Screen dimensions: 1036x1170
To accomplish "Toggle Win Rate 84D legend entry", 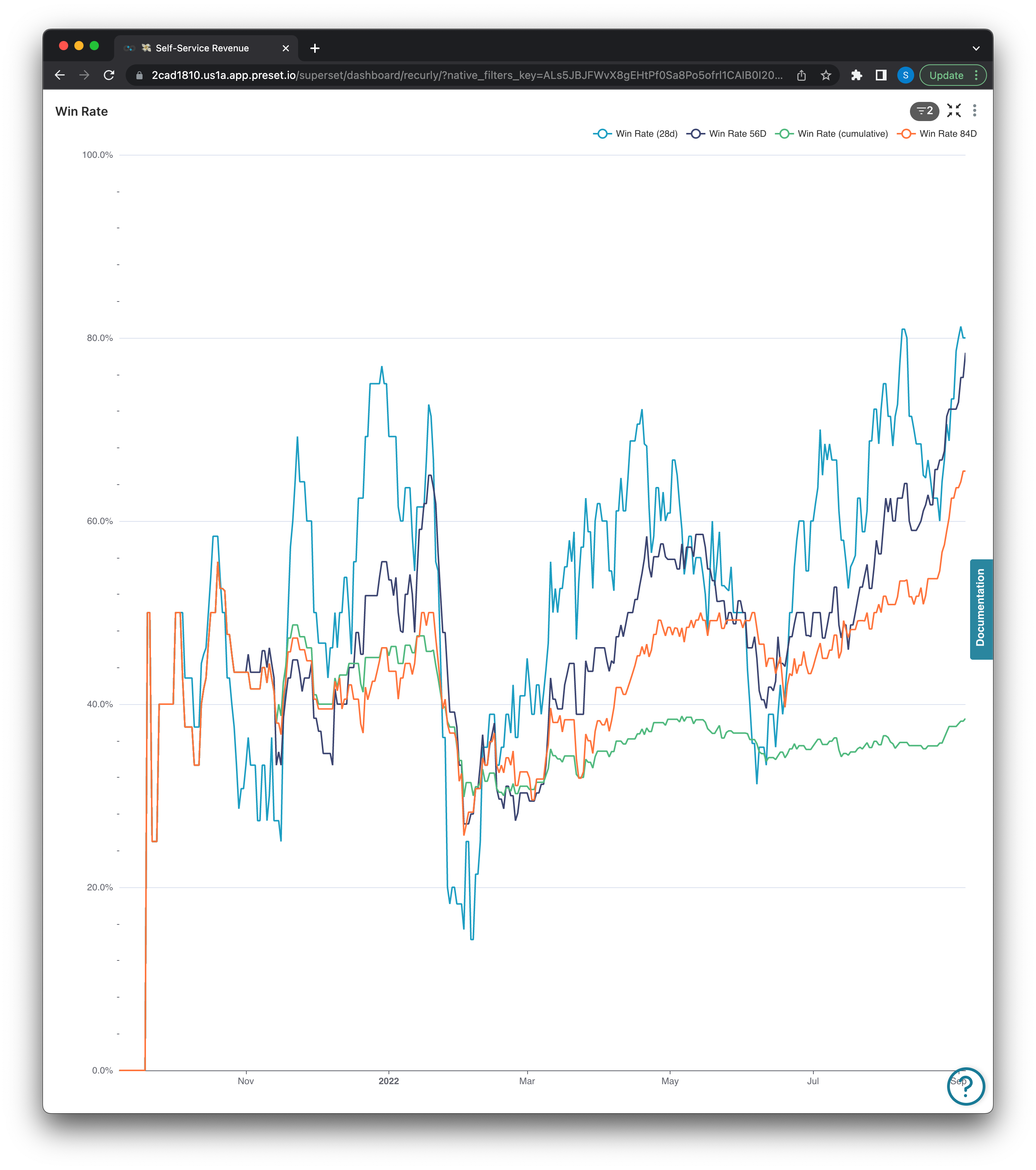I will tap(937, 133).
